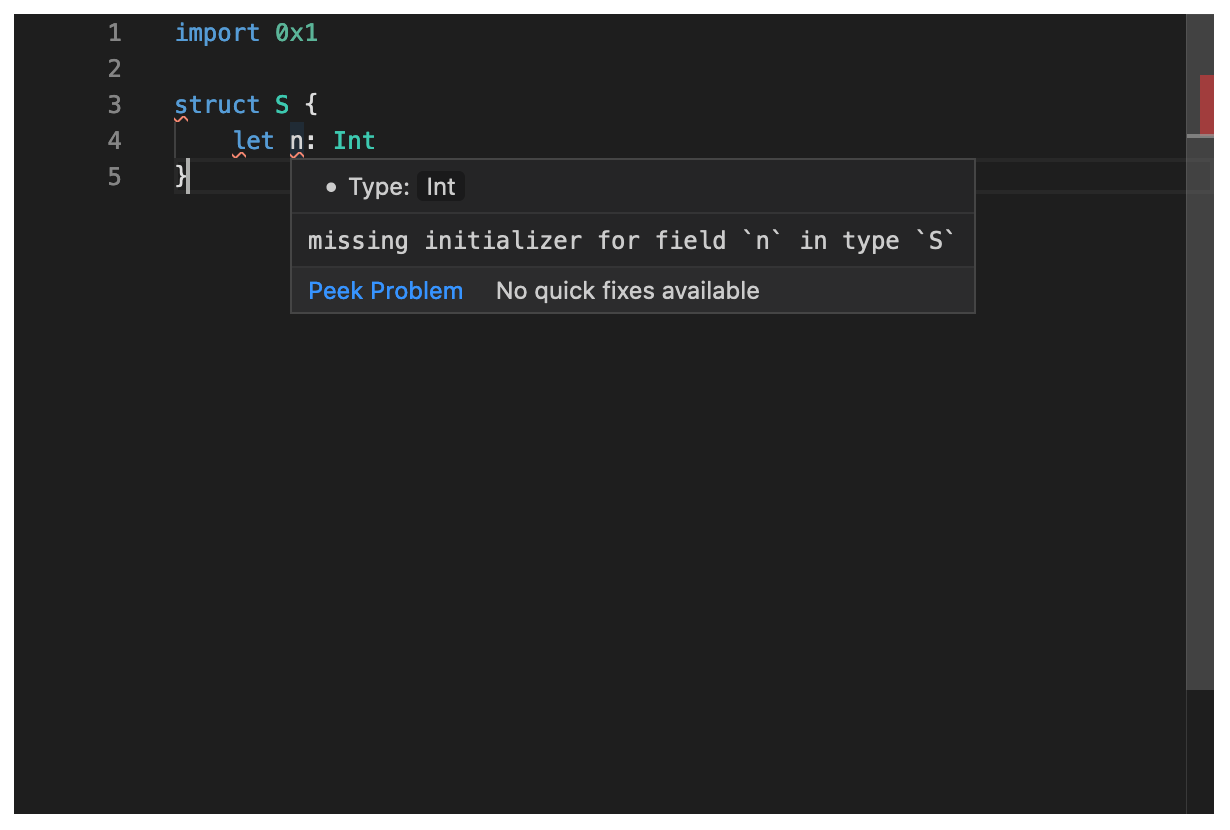Click the No quick fixes available label
The image size is (1230, 830).
click(x=627, y=290)
